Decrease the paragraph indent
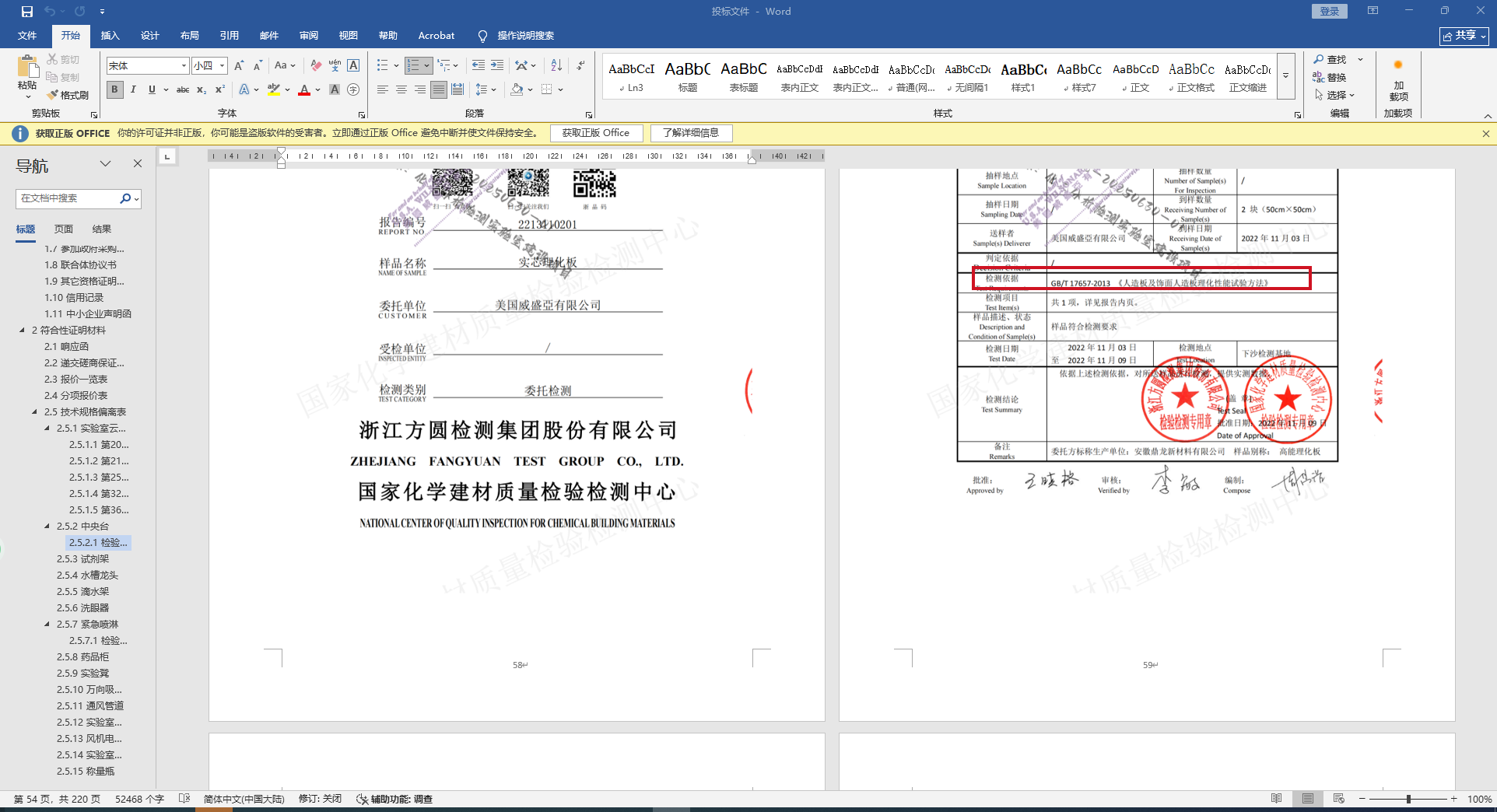 479,66
